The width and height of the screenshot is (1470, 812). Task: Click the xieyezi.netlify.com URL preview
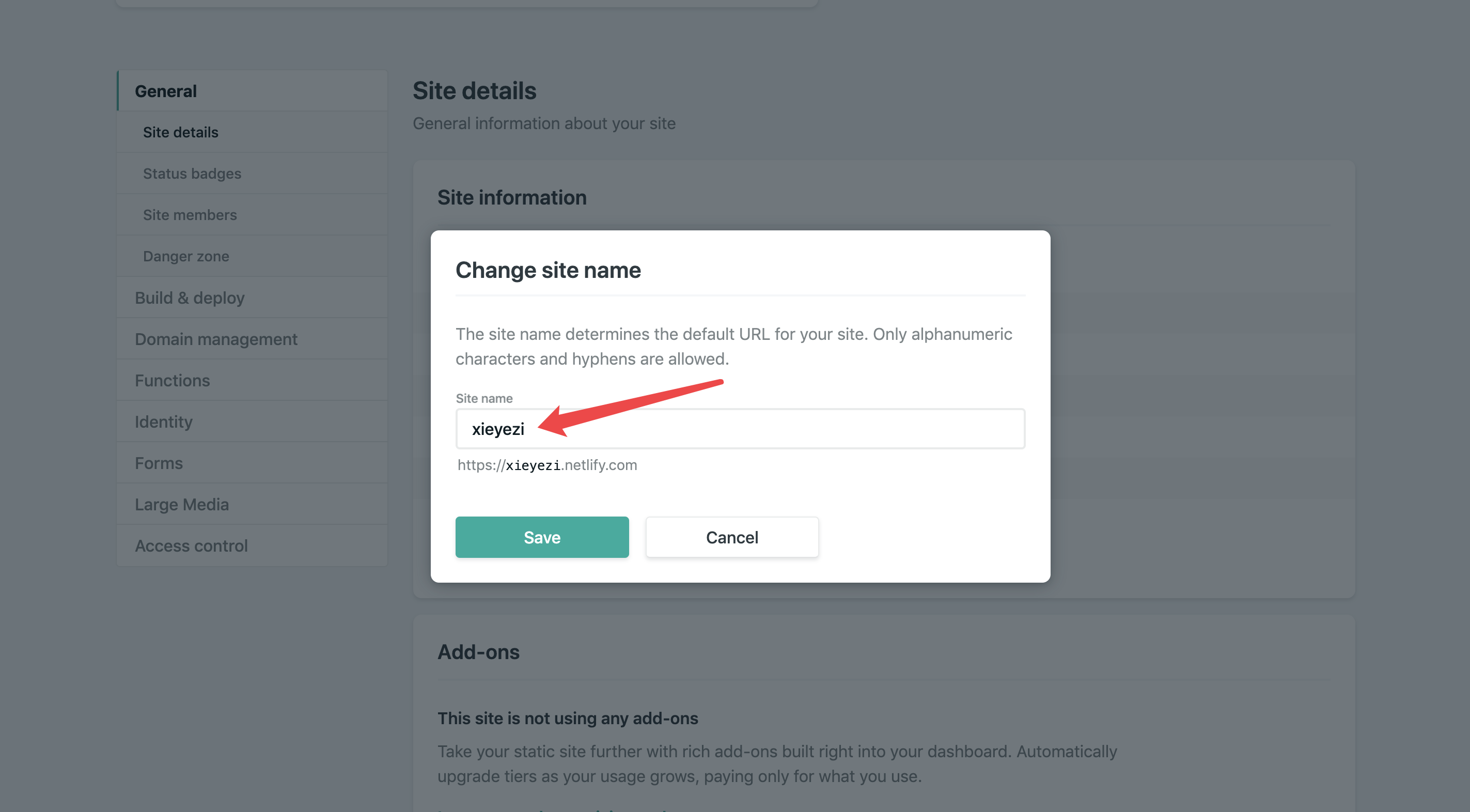tap(546, 465)
